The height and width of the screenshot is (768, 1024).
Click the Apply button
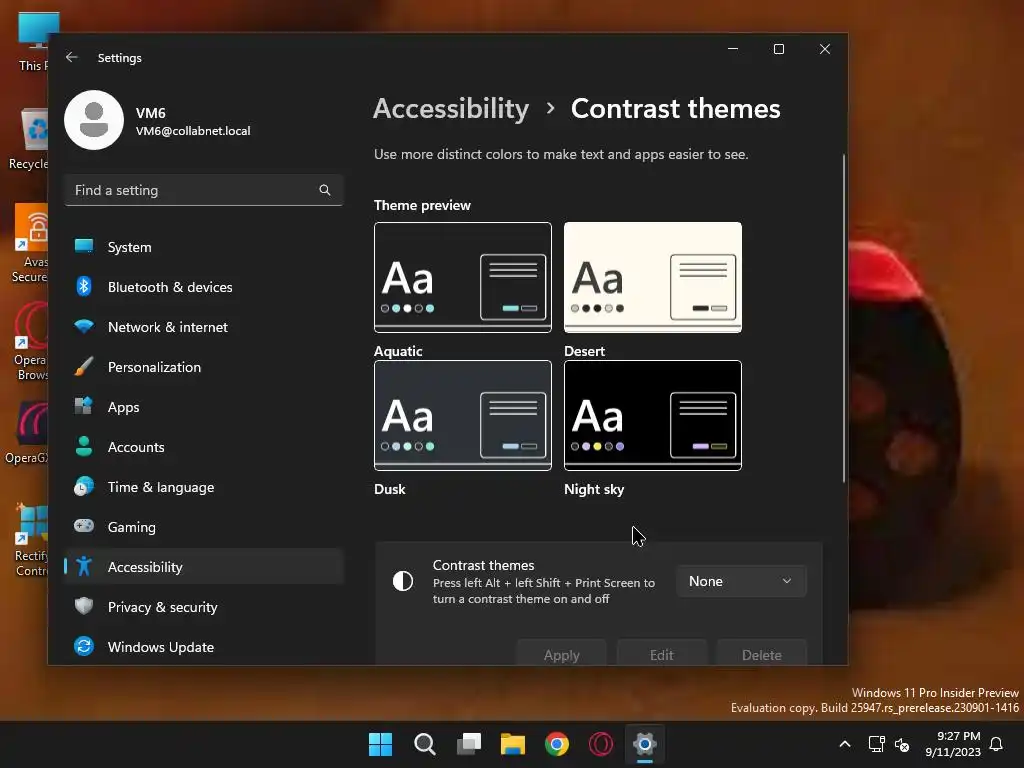click(562, 653)
